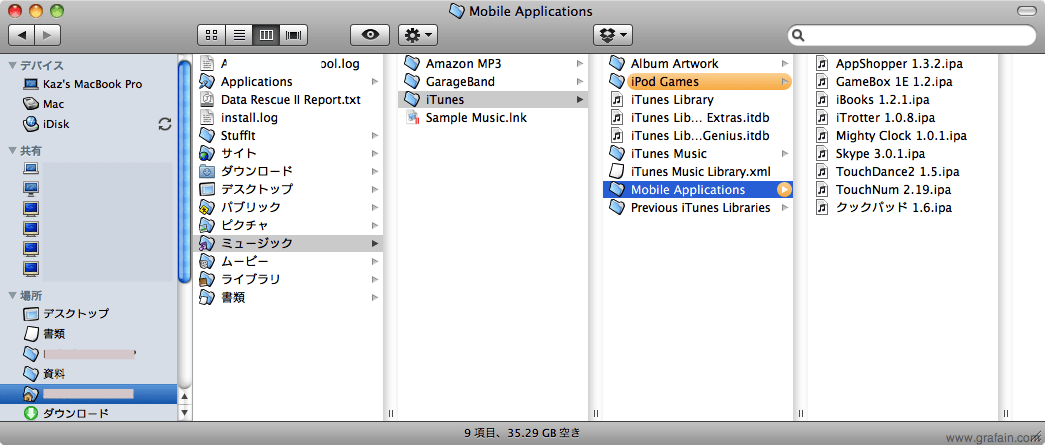Click the iDisk sync arrows icon
Image resolution: width=1045 pixels, height=445 pixels.
165,124
